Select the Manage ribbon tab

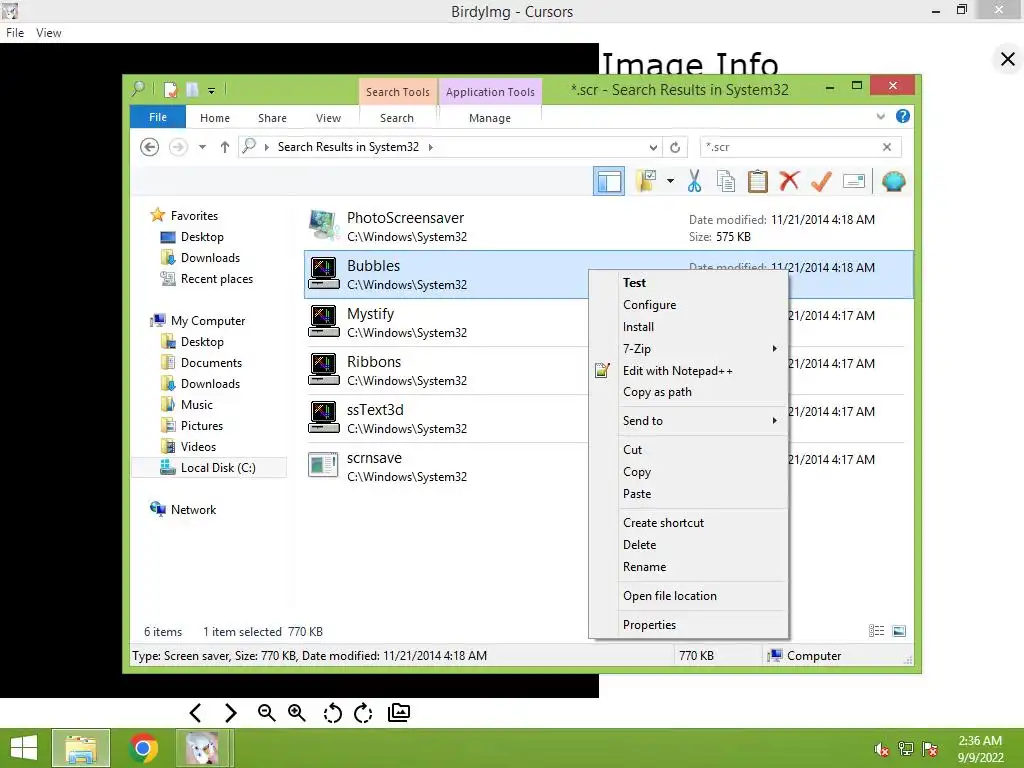click(490, 118)
